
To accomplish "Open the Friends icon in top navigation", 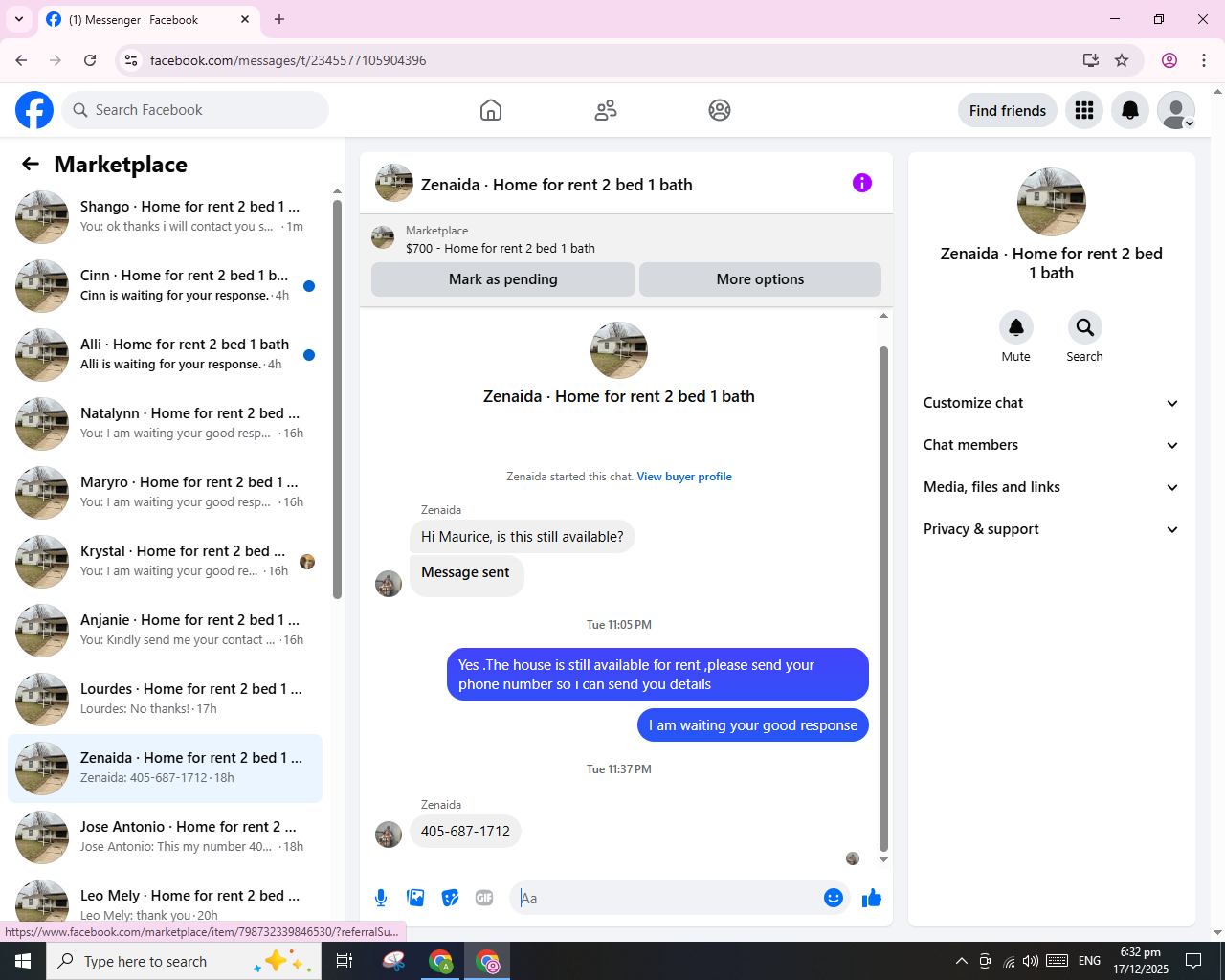I will click(606, 110).
